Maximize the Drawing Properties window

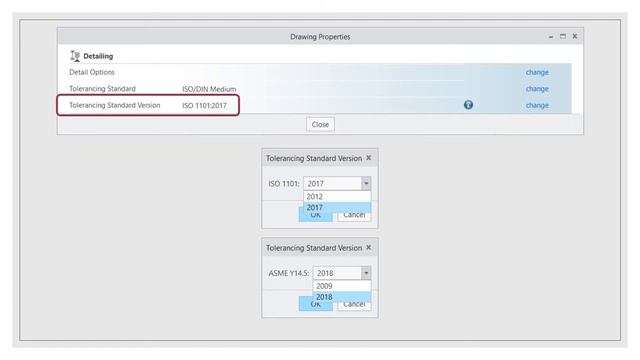coord(563,36)
